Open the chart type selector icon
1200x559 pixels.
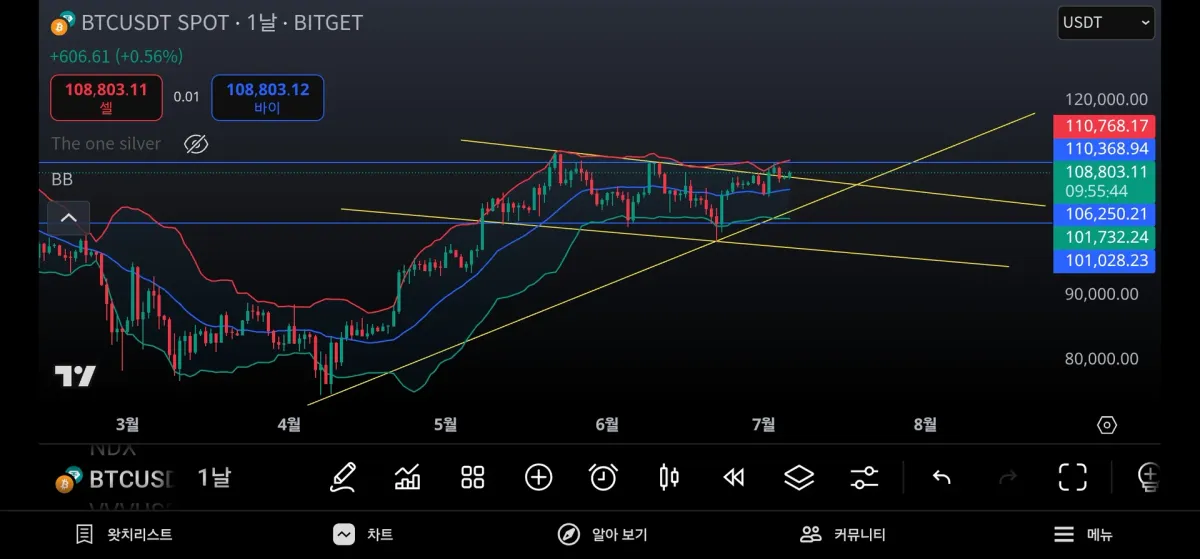click(x=408, y=477)
